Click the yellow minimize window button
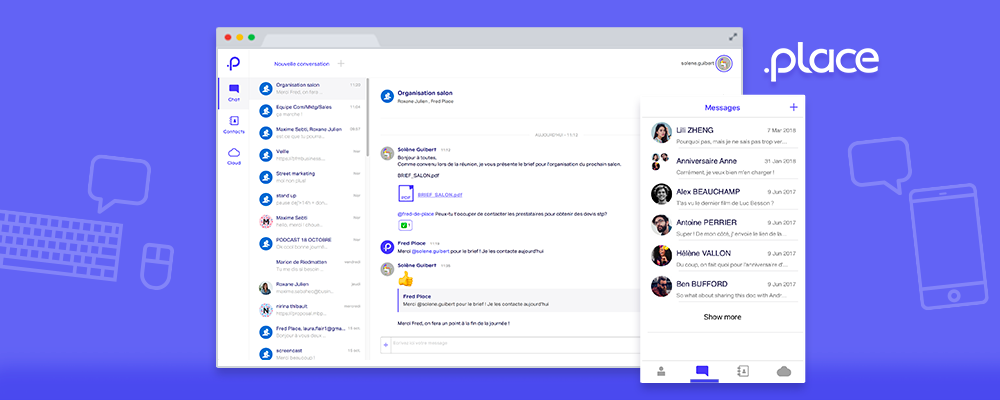This screenshot has width=1000, height=400. click(x=240, y=38)
